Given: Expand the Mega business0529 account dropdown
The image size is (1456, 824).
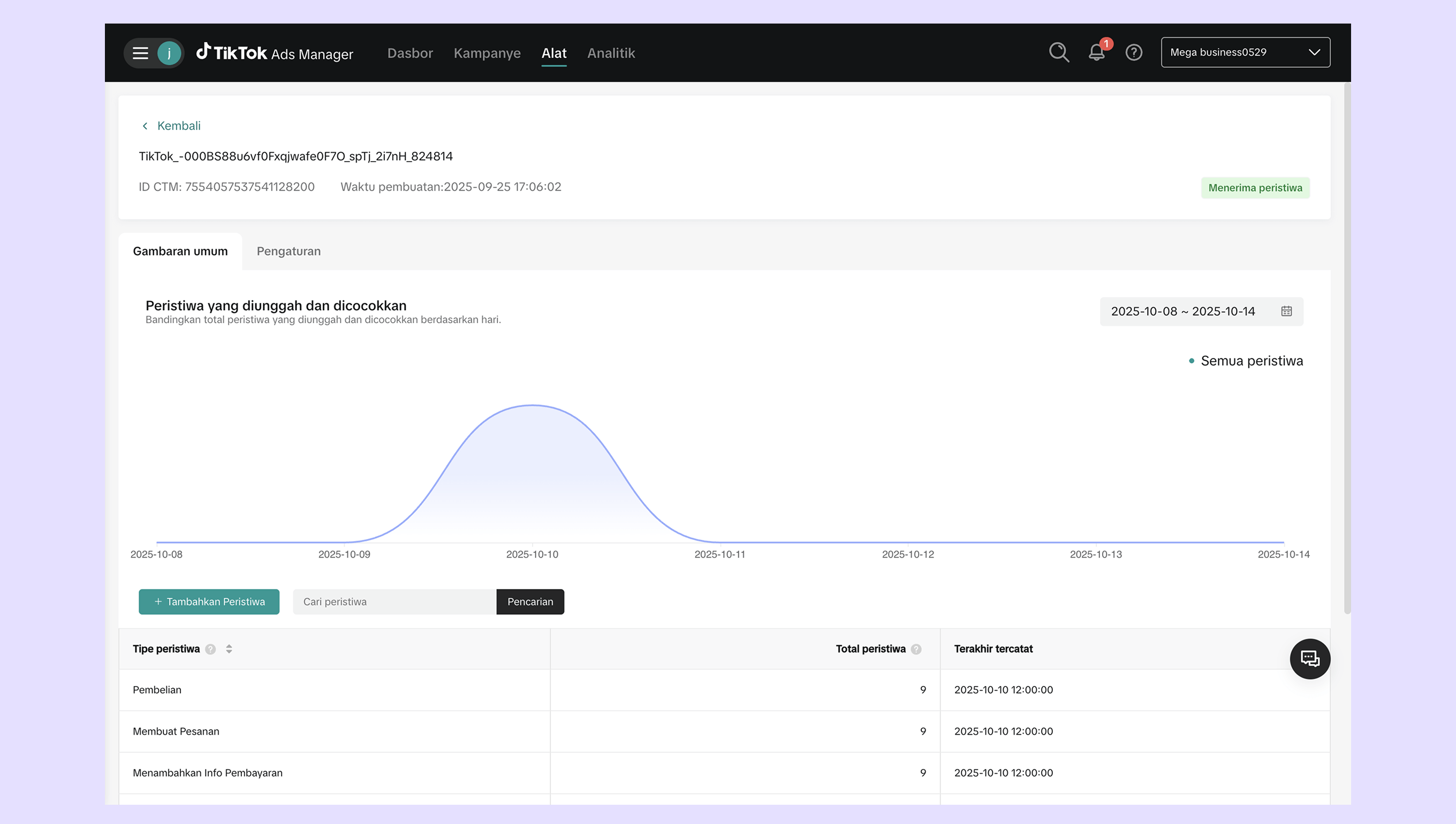Looking at the screenshot, I should click(x=1245, y=52).
